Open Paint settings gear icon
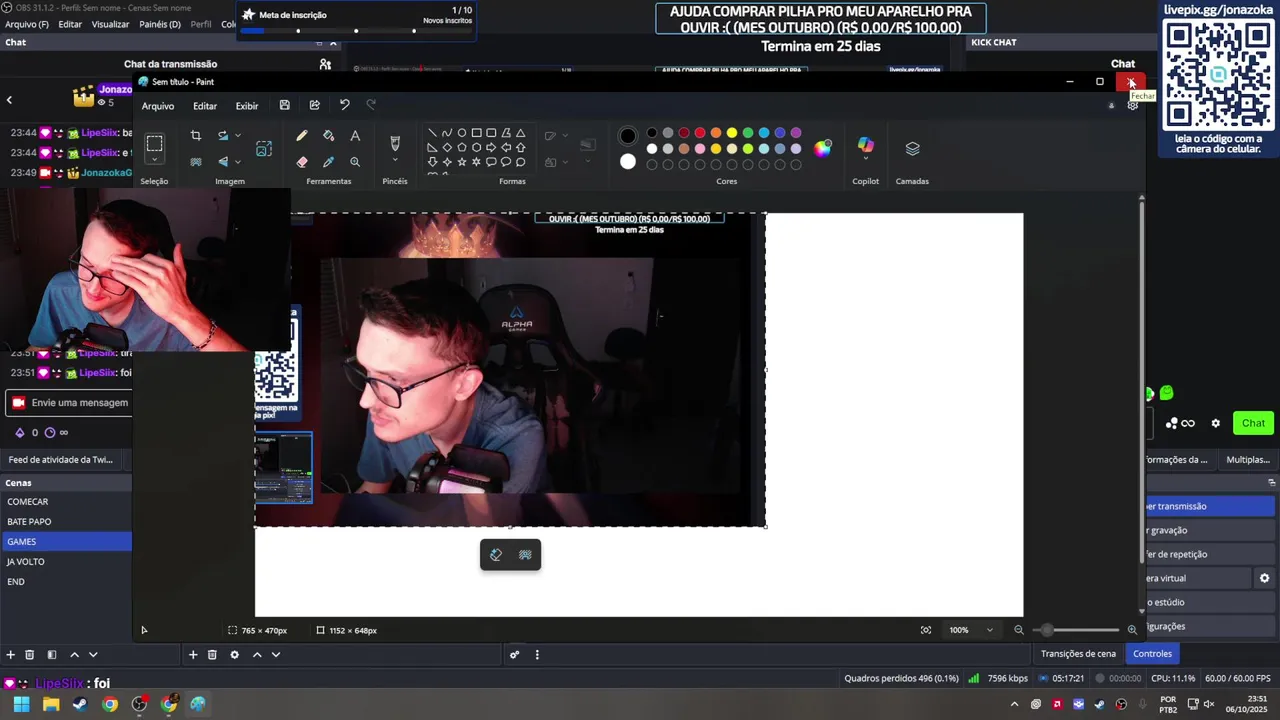The width and height of the screenshot is (1280, 720). [x=1132, y=105]
